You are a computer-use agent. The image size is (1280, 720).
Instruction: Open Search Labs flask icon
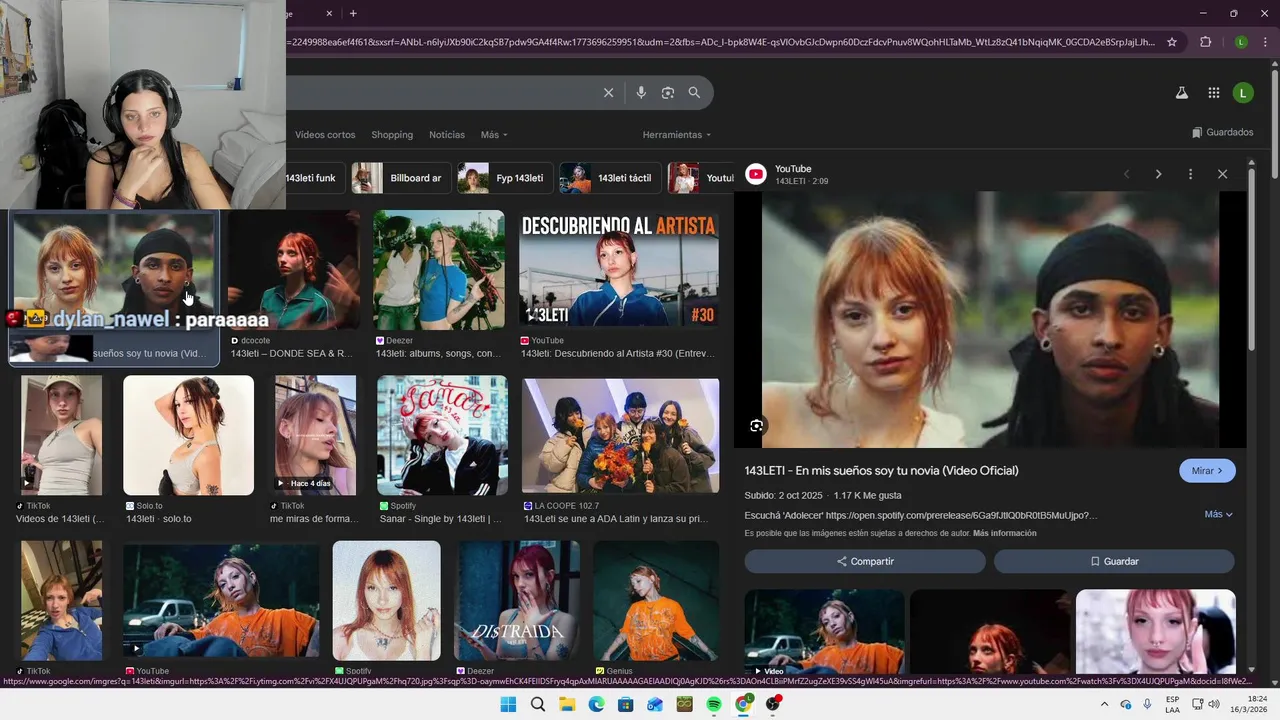[1181, 93]
